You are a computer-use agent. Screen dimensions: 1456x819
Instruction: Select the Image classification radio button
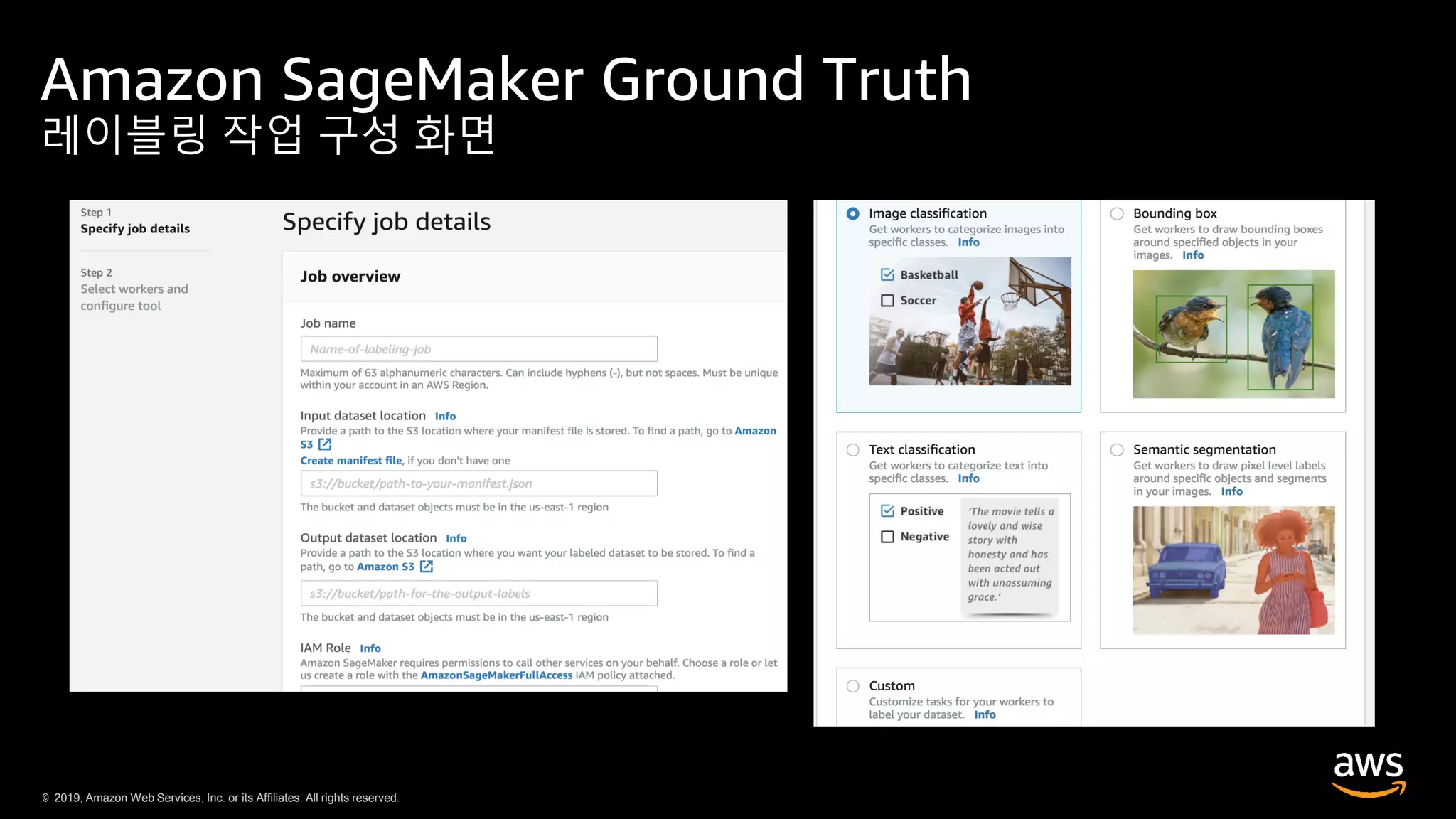[853, 213]
